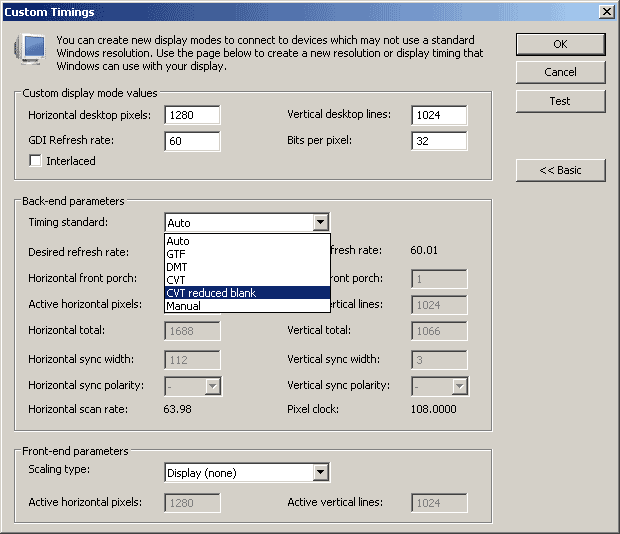Open the Horizontal sync polarity dropdown
The width and height of the screenshot is (620, 534).
click(x=212, y=386)
